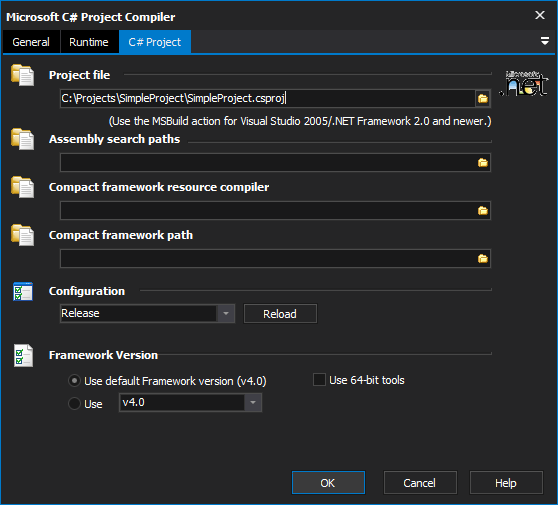Image resolution: width=558 pixels, height=505 pixels.
Task: Click the Project file section documents icon
Action: [22, 75]
